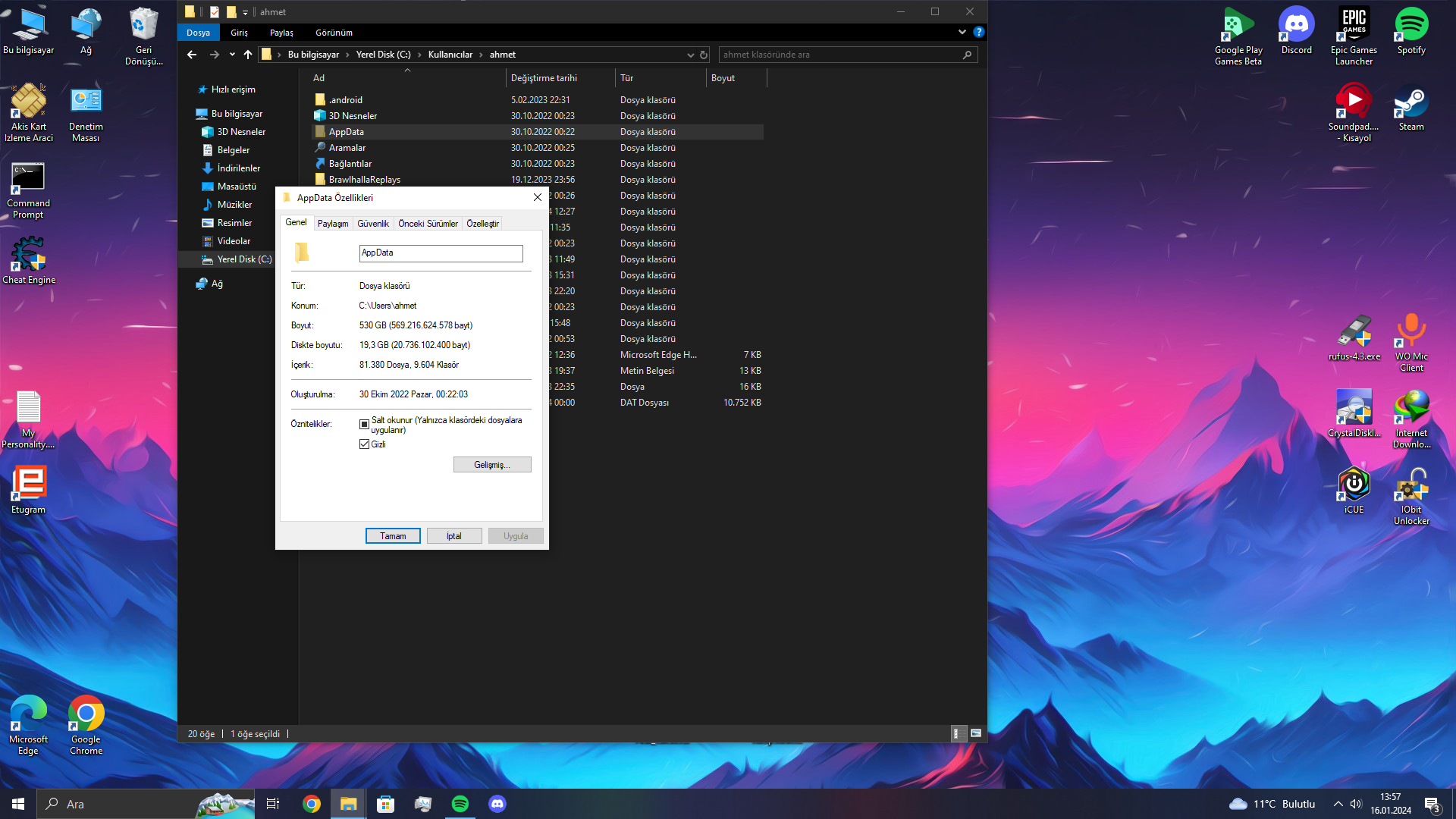Image resolution: width=1456 pixels, height=819 pixels.
Task: Open IObit Unlocker desktop icon
Action: [x=1411, y=495]
